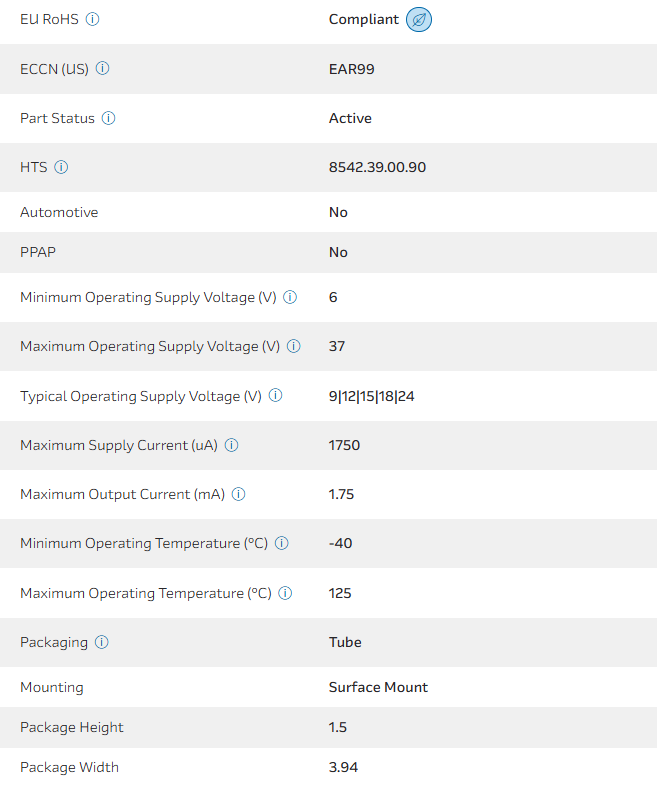This screenshot has height=788, width=657.
Task: Select the EAR99 value text
Action: pos(352,69)
